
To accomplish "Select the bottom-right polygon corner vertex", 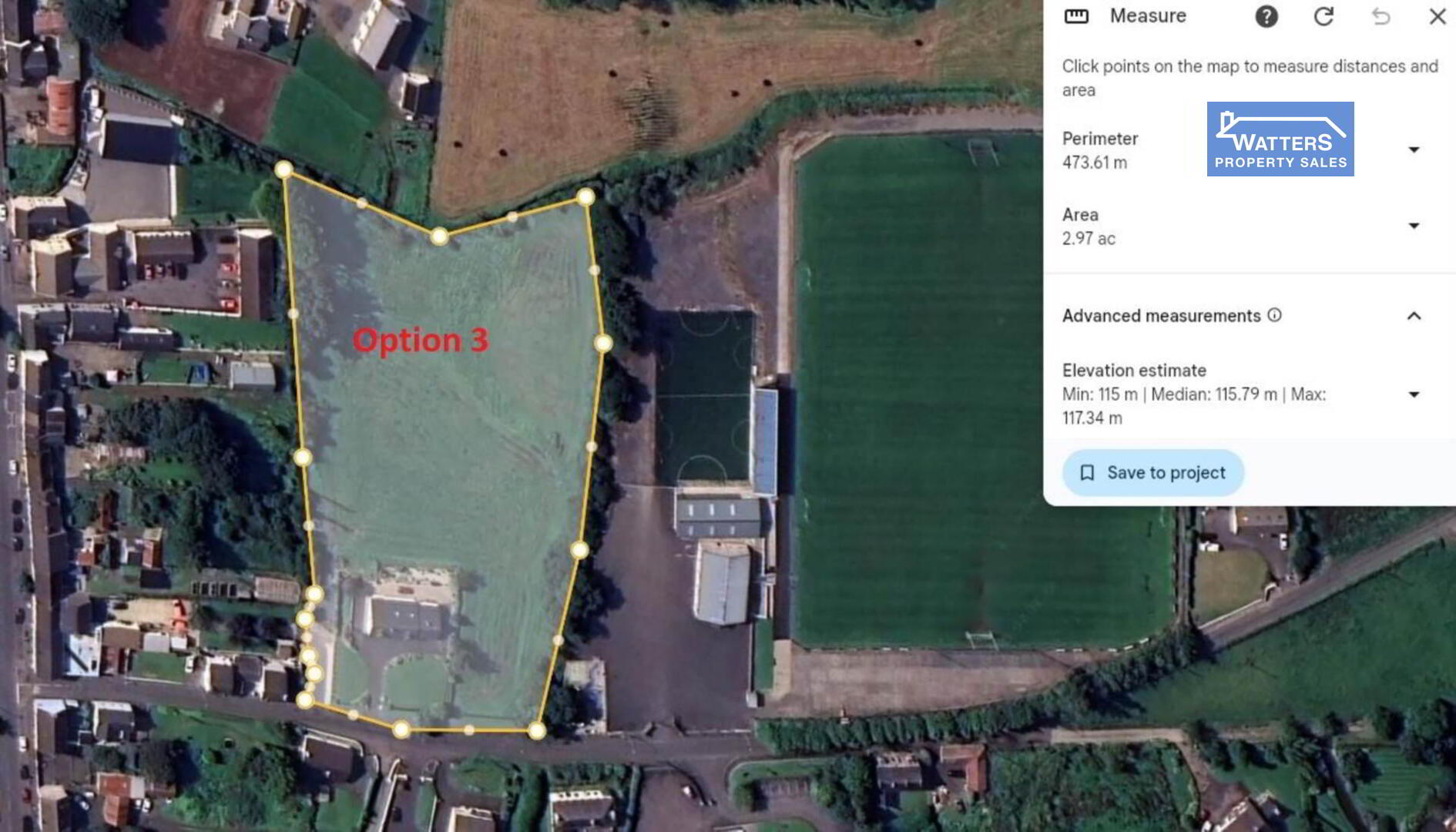I will point(537,730).
